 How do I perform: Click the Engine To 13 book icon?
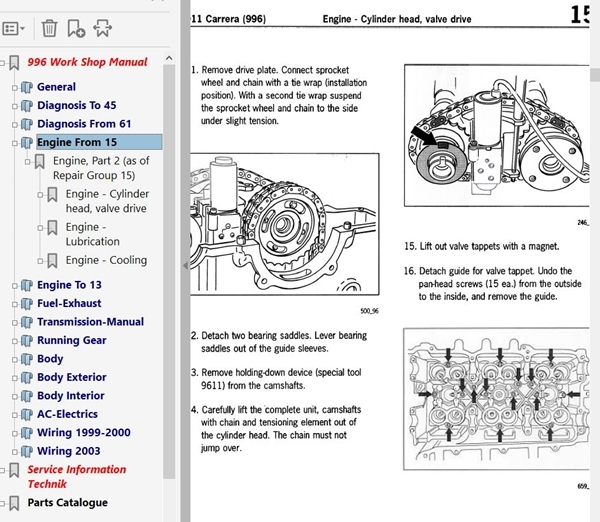pos(26,285)
